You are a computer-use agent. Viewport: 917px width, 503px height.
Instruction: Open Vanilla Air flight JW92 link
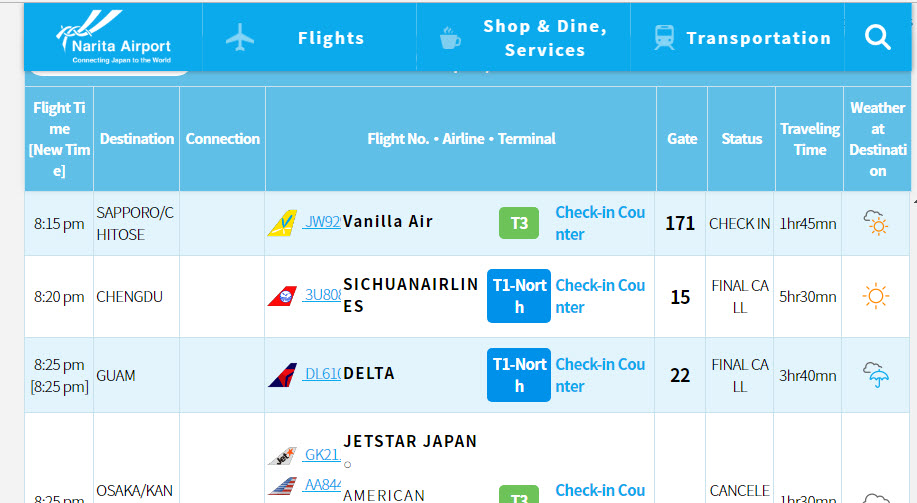coord(322,222)
